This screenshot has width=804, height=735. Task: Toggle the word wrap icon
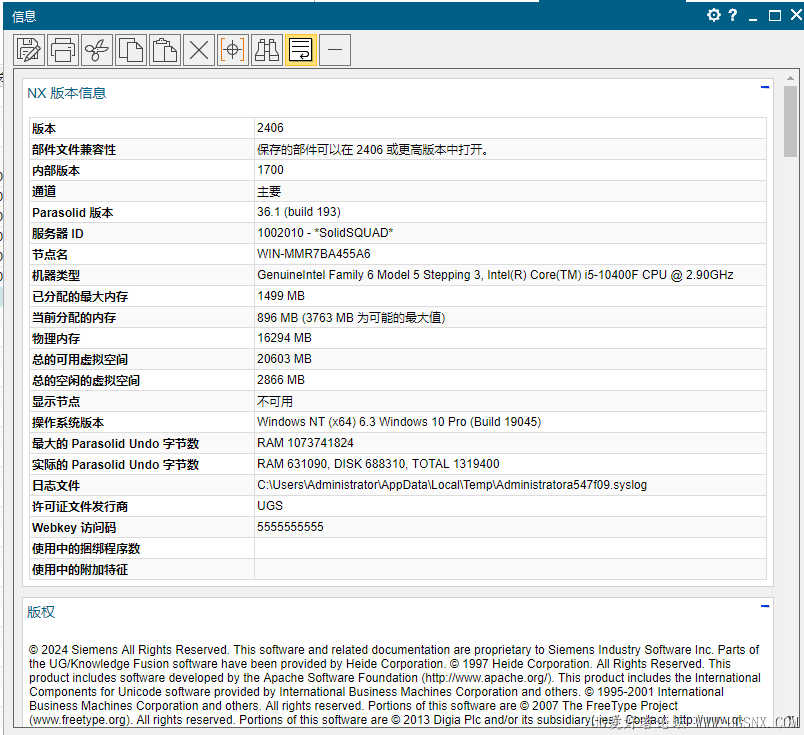[x=300, y=50]
